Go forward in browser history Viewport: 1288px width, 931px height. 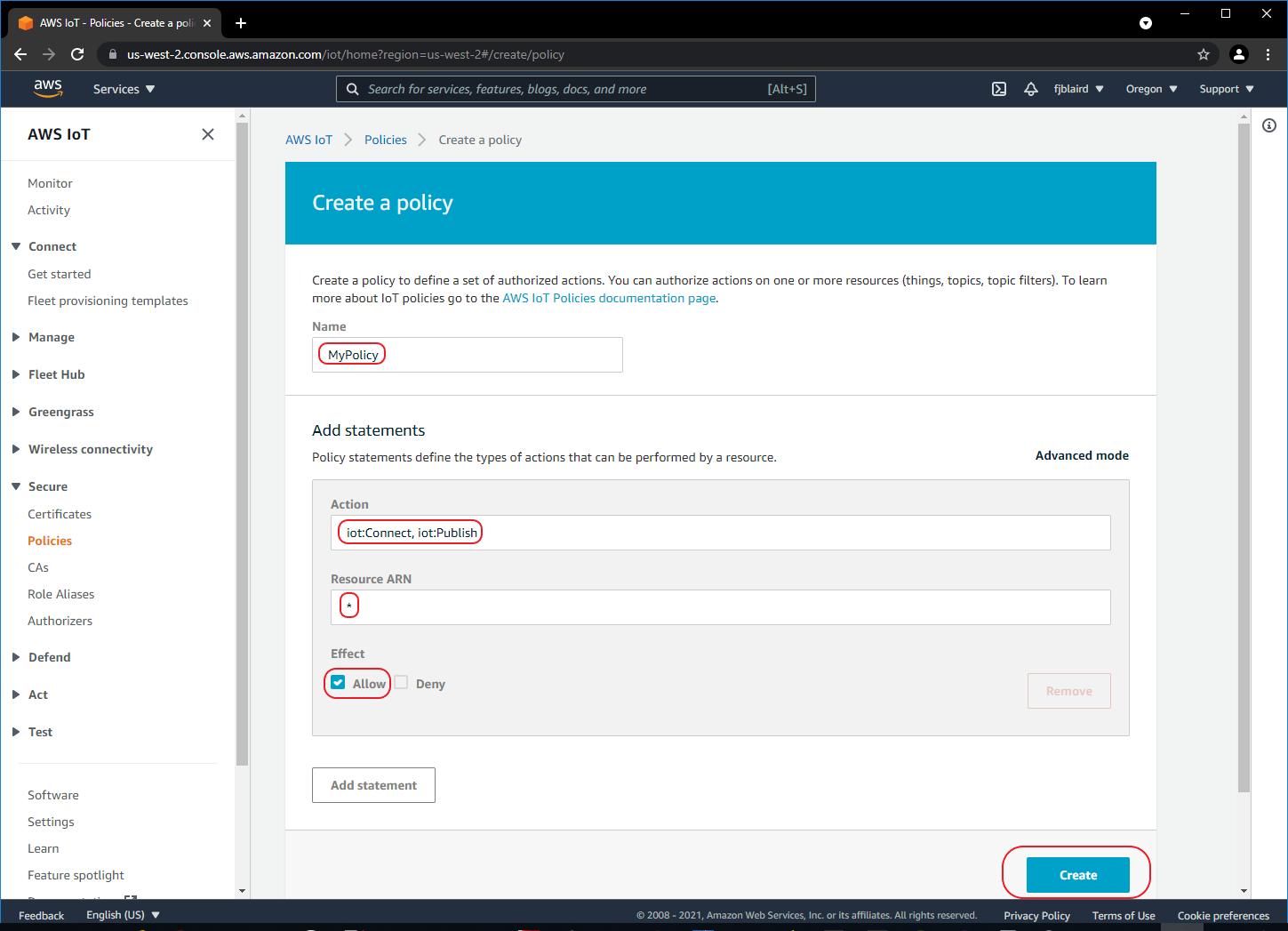[49, 54]
